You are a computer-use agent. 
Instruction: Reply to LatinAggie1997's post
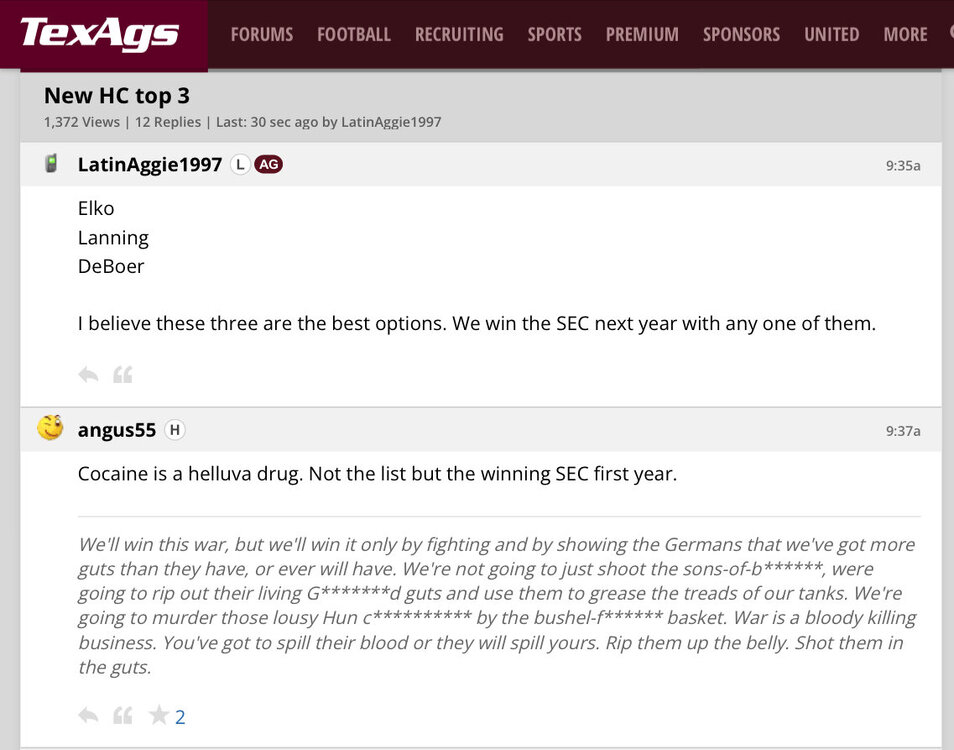point(88,375)
